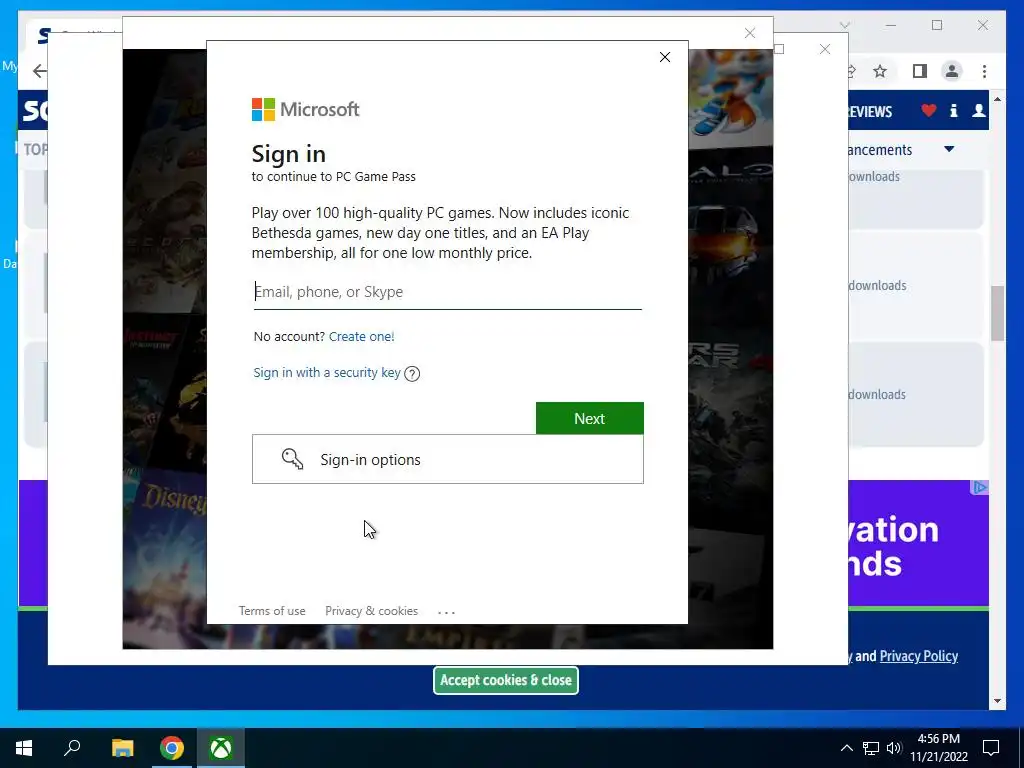Image resolution: width=1024 pixels, height=768 pixels.
Task: Click the Xbox app taskbar icon
Action: pos(221,748)
